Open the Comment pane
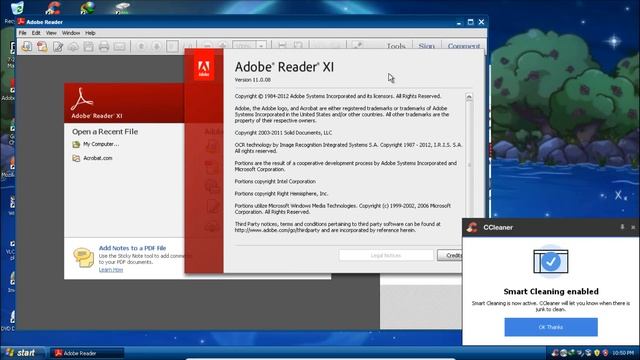This screenshot has width=640, height=360. 464,46
